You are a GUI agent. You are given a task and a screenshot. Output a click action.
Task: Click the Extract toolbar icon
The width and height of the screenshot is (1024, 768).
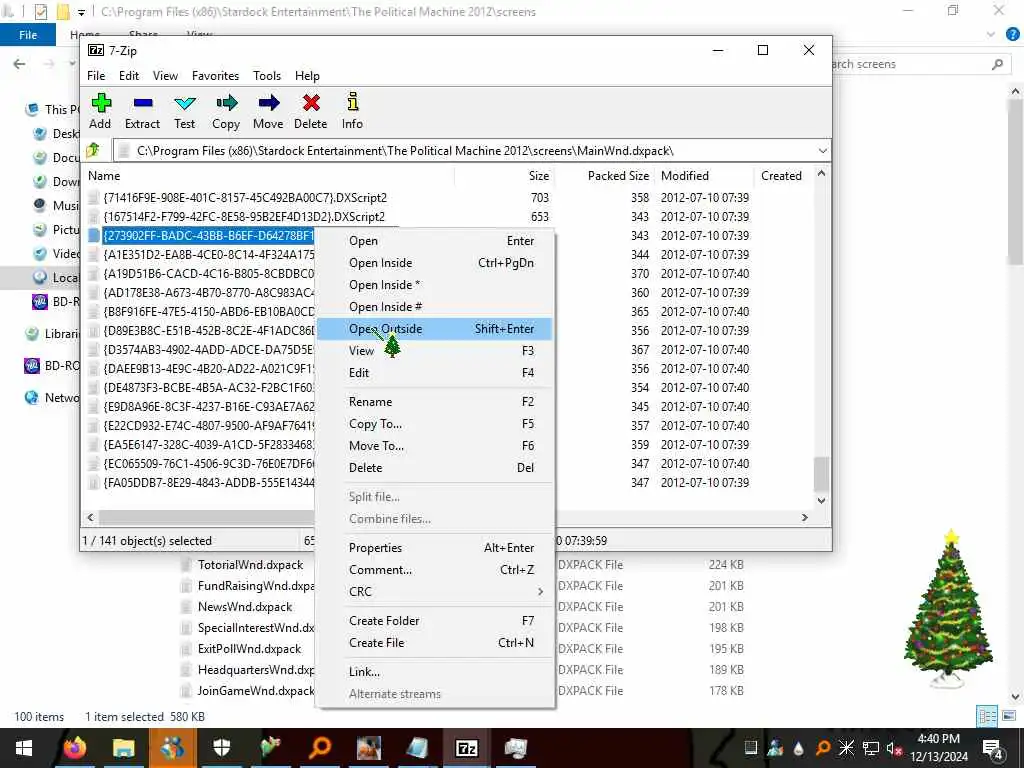tap(142, 111)
